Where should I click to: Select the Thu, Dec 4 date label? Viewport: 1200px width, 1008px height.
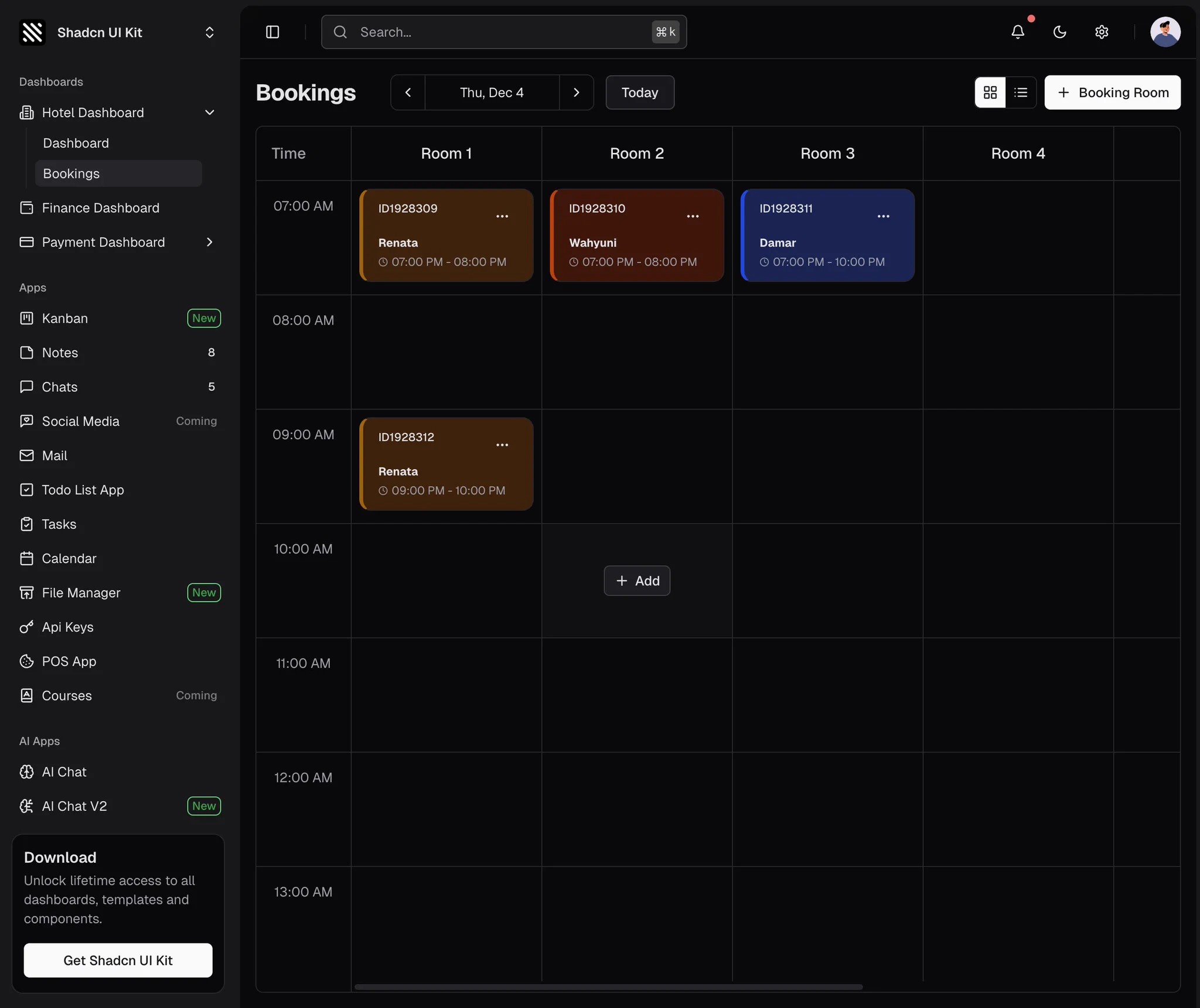tap(492, 93)
